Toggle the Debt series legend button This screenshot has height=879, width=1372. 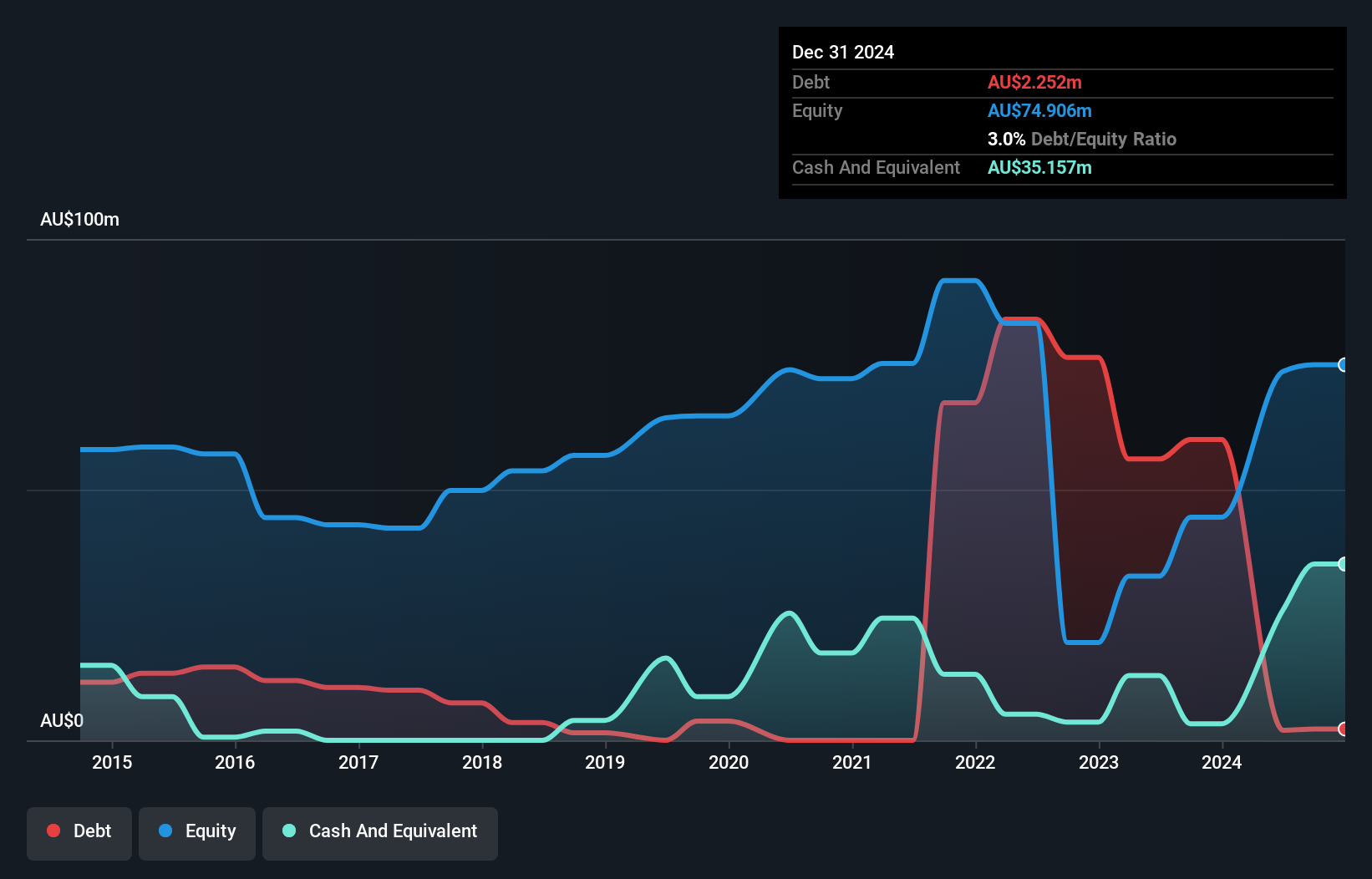pyautogui.click(x=79, y=833)
